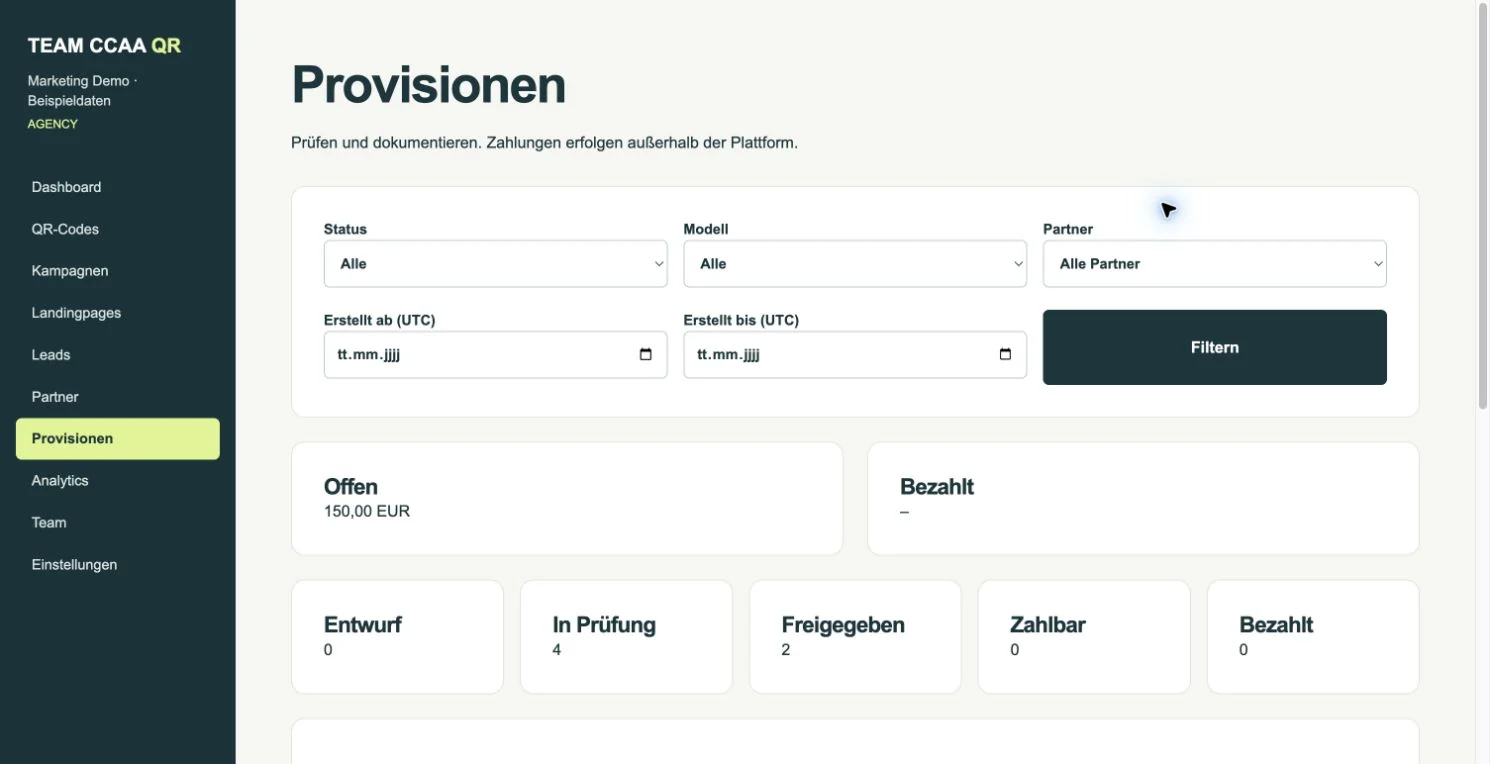Image resolution: width=1490 pixels, height=764 pixels.
Task: Focus the Erstellt bis date input
Action: (855, 355)
